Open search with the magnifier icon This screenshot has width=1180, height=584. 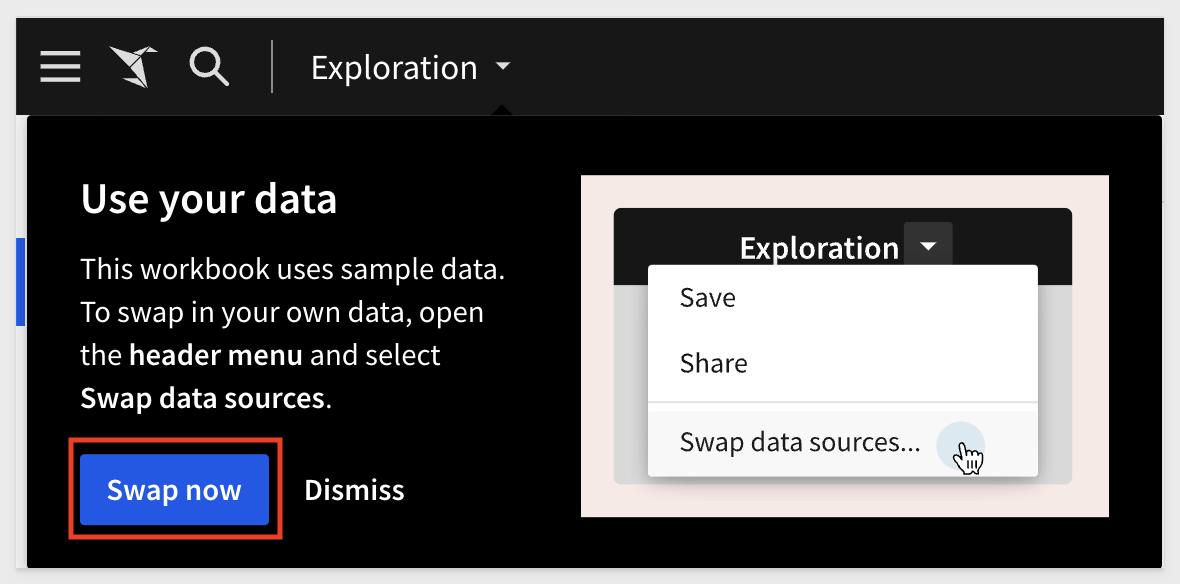[208, 66]
